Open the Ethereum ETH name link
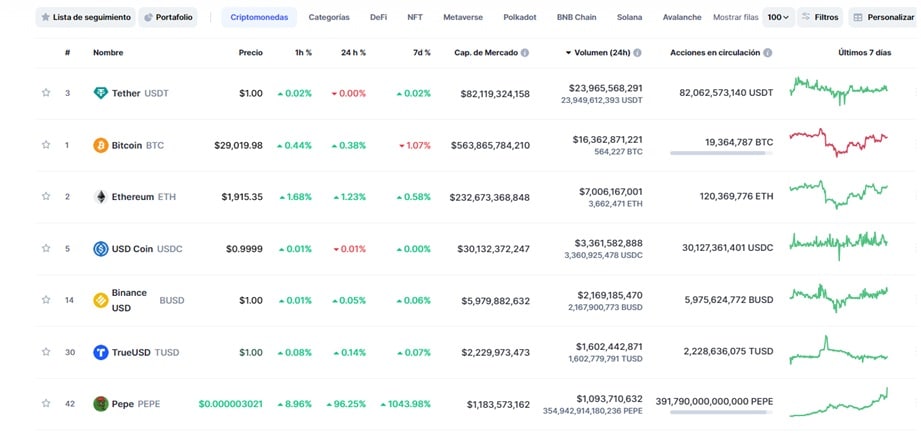The height and width of the screenshot is (438, 921). 143,197
